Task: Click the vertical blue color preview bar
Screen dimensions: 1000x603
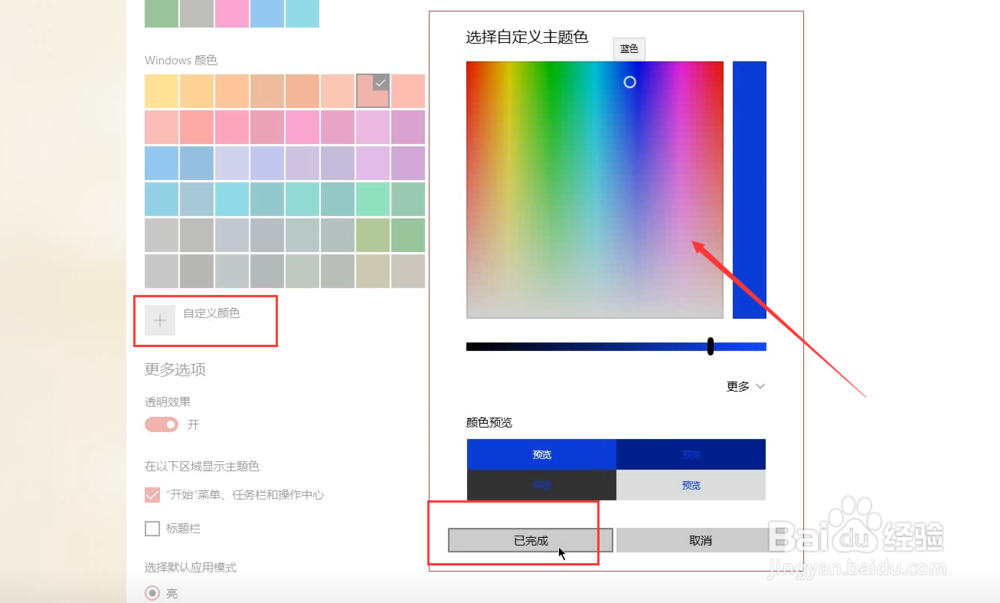Action: point(749,190)
